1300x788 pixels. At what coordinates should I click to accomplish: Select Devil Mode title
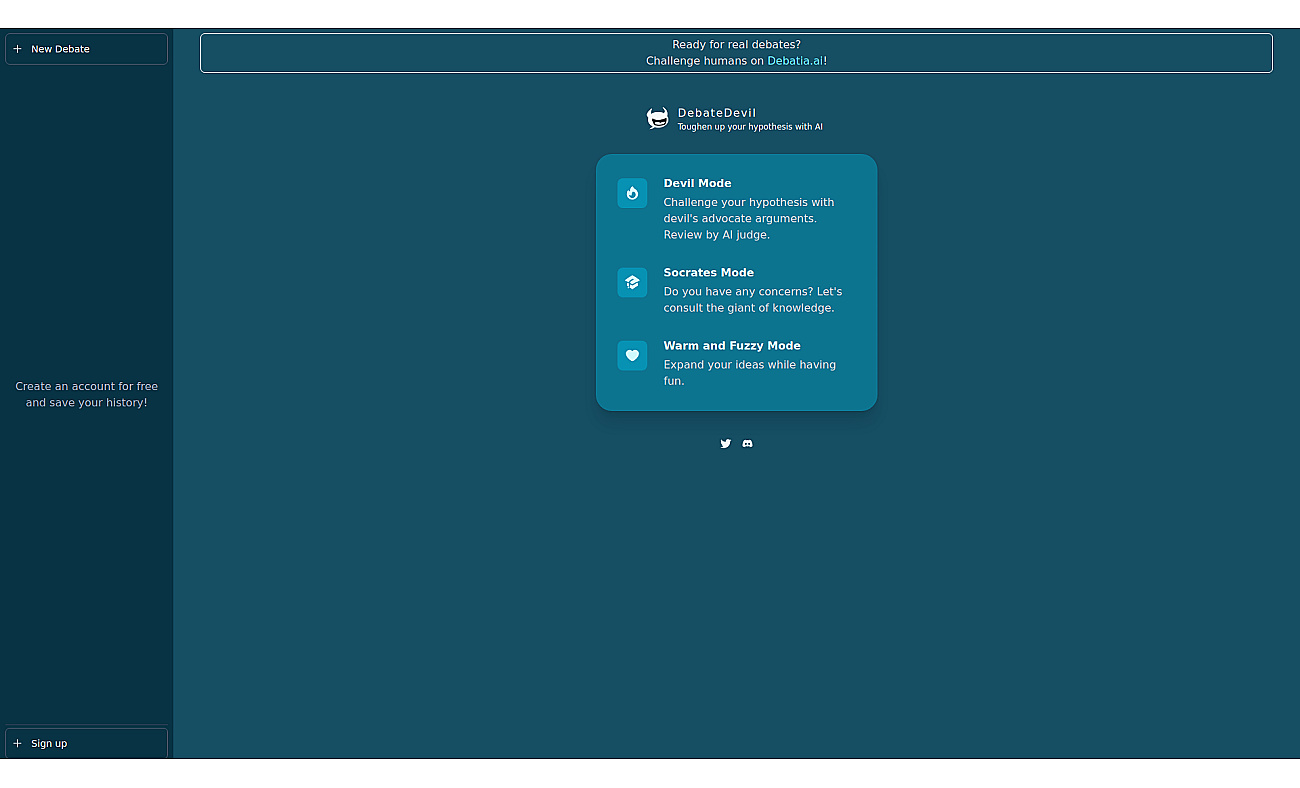697,183
